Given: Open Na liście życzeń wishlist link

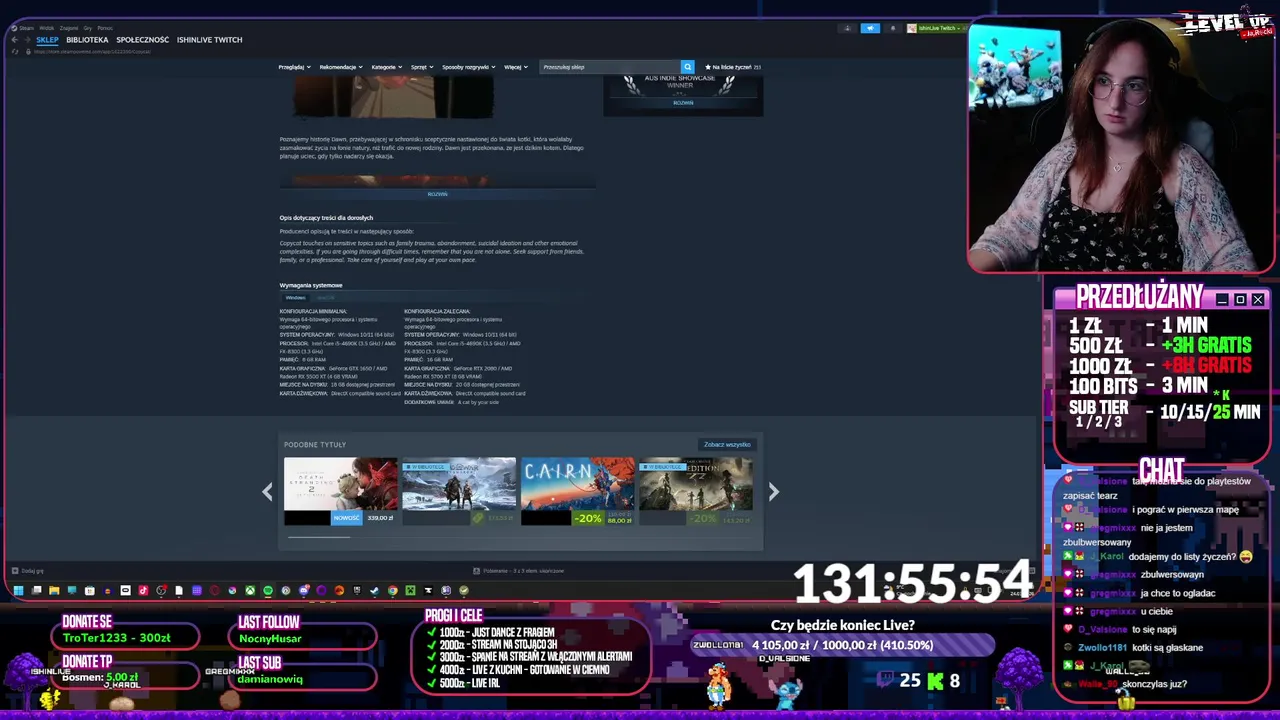Looking at the screenshot, I should [734, 67].
